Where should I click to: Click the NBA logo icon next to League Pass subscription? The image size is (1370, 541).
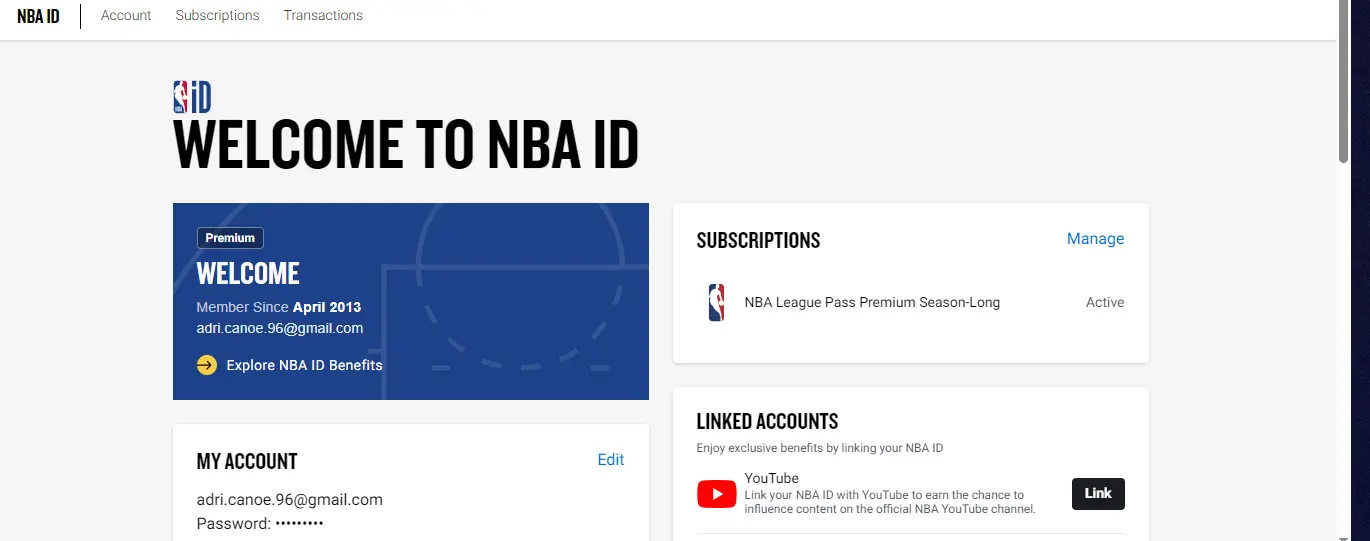716,302
